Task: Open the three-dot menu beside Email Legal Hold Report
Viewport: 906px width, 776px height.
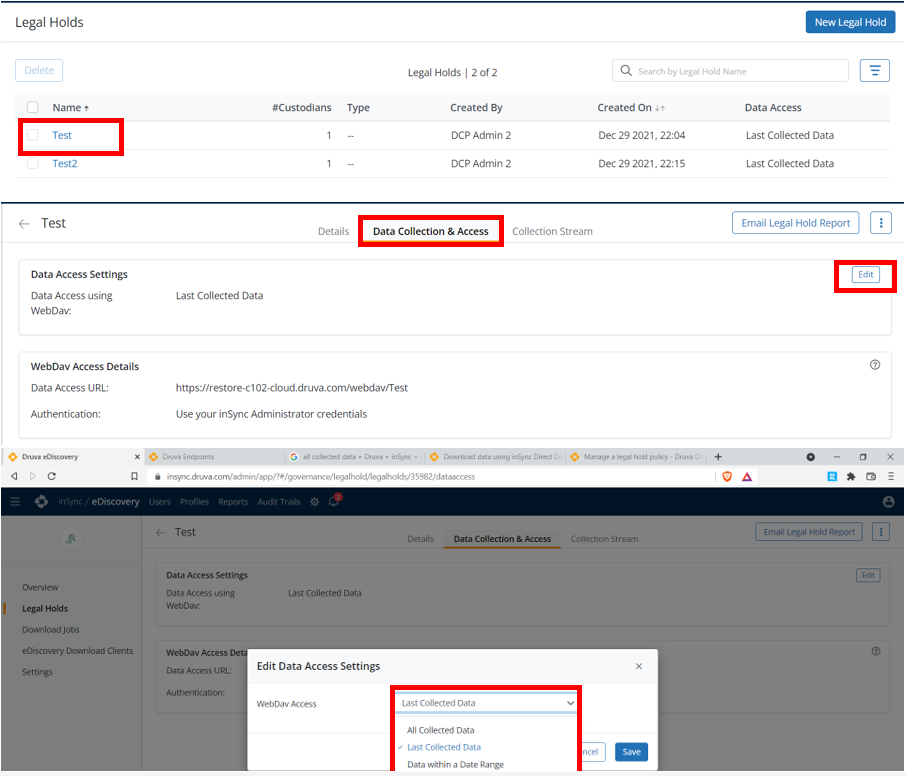Action: [x=881, y=223]
